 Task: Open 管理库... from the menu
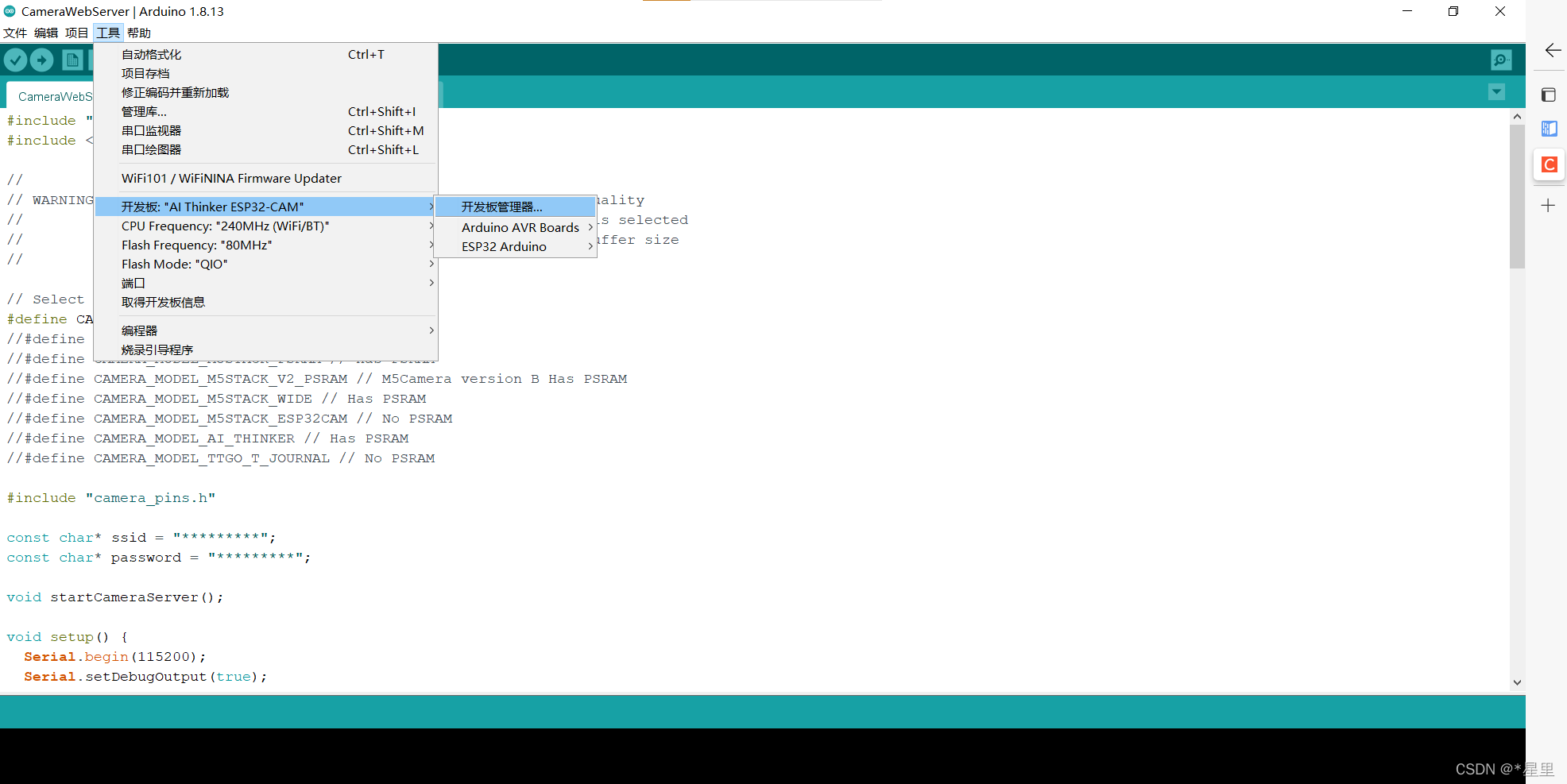pyautogui.click(x=265, y=112)
